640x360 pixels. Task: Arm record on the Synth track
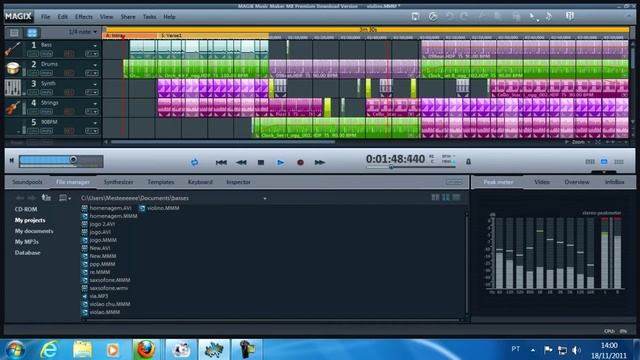pyautogui.click(x=69, y=92)
